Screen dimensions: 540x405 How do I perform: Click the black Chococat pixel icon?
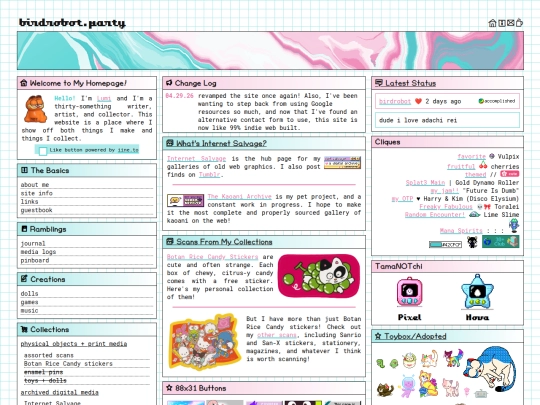click(x=472, y=242)
